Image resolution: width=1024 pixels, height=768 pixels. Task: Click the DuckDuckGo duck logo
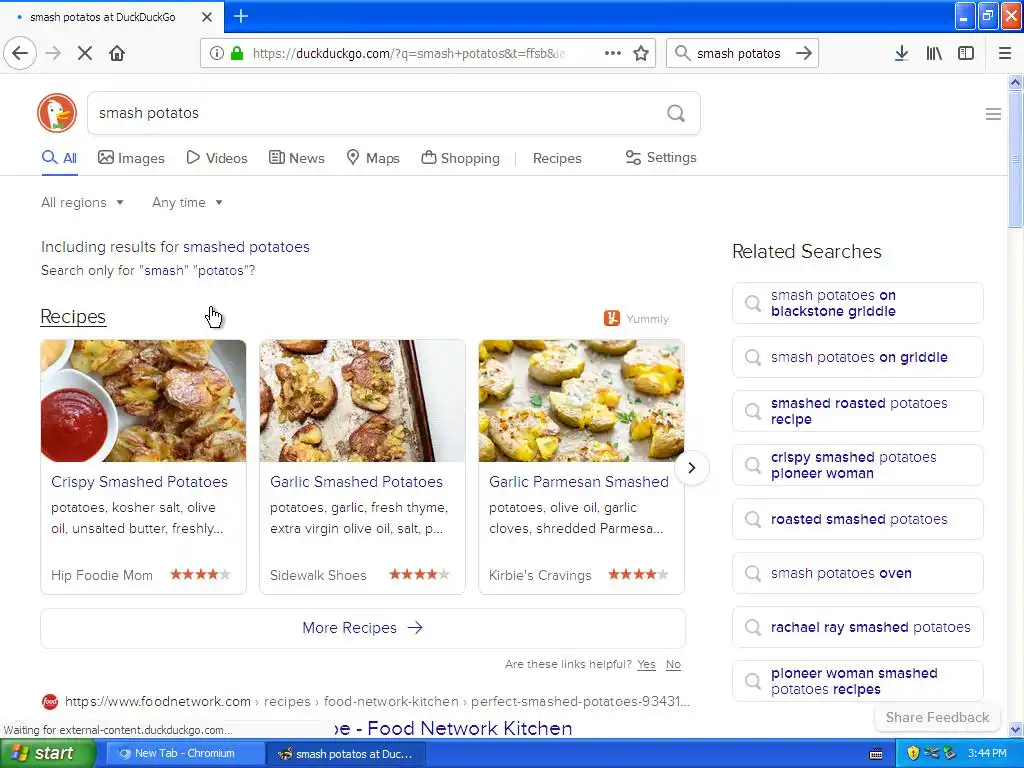pyautogui.click(x=57, y=113)
